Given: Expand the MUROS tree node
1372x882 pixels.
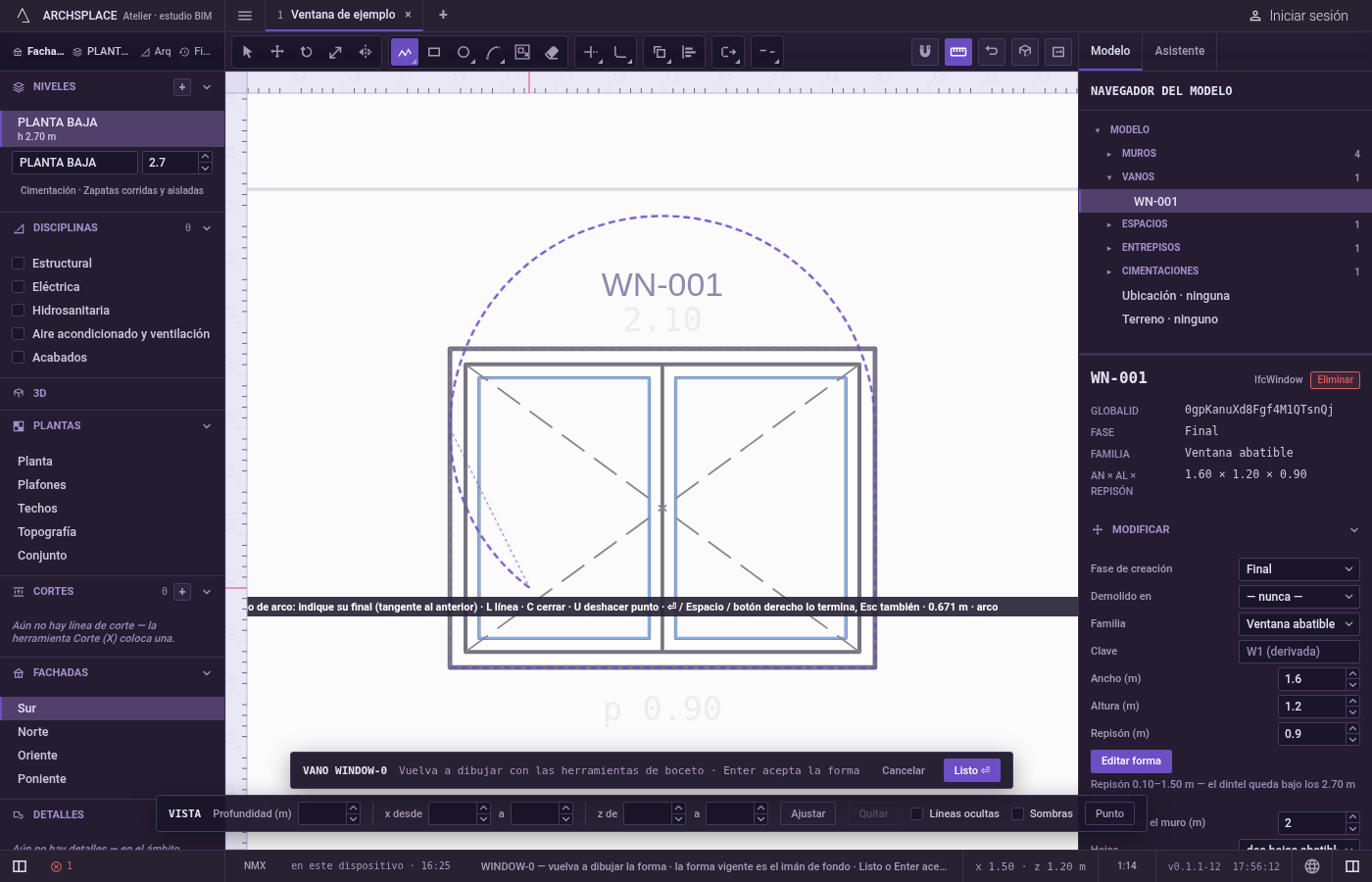Looking at the screenshot, I should tap(1109, 154).
